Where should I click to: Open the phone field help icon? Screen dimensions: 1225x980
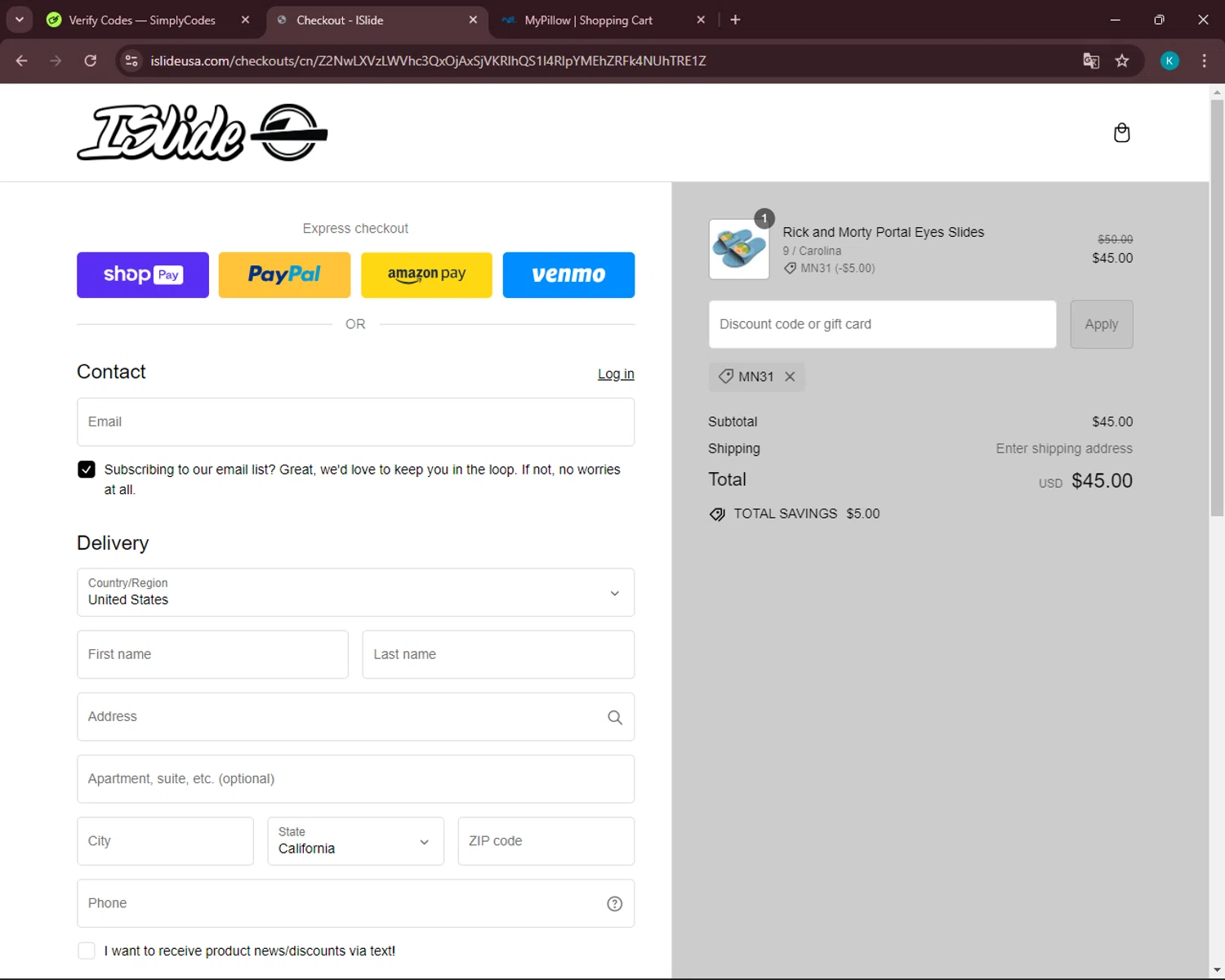615,903
